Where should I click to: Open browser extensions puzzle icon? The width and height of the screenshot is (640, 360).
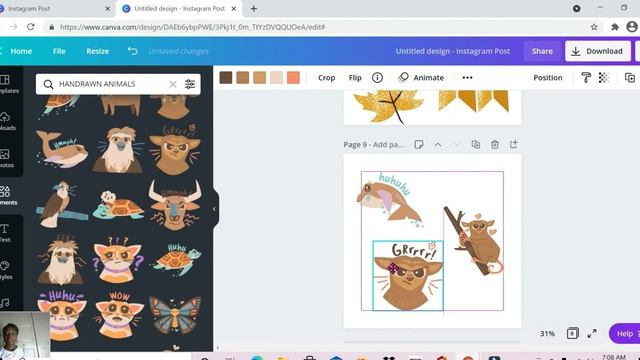(x=615, y=27)
